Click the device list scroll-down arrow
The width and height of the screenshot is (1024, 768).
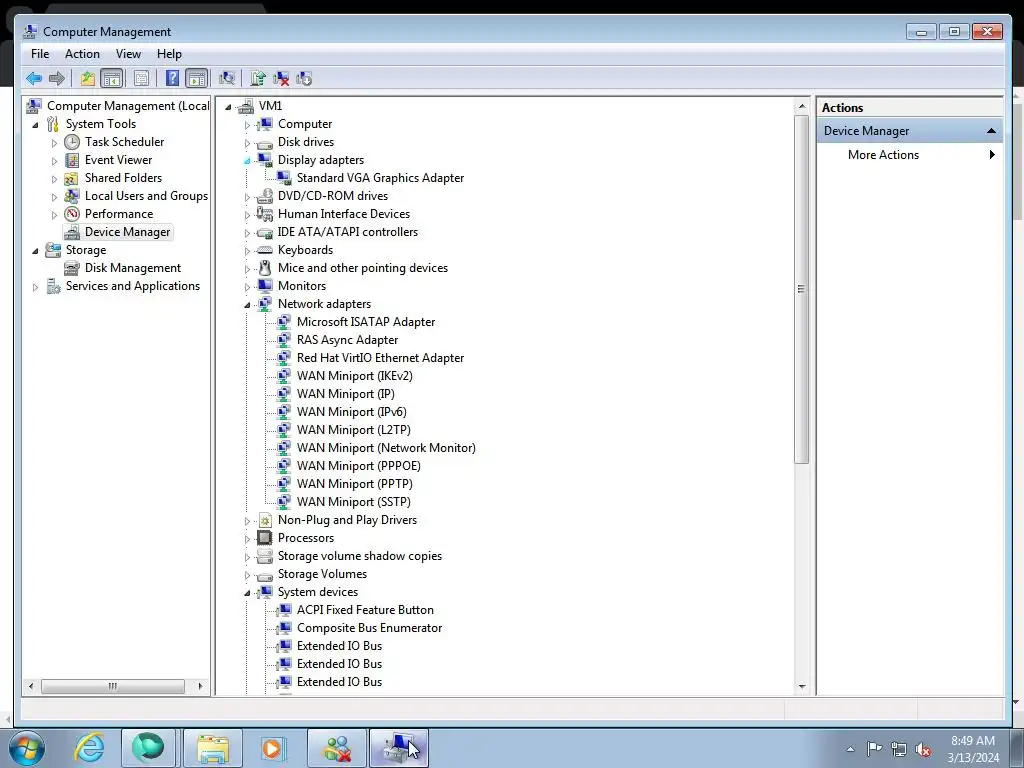801,687
